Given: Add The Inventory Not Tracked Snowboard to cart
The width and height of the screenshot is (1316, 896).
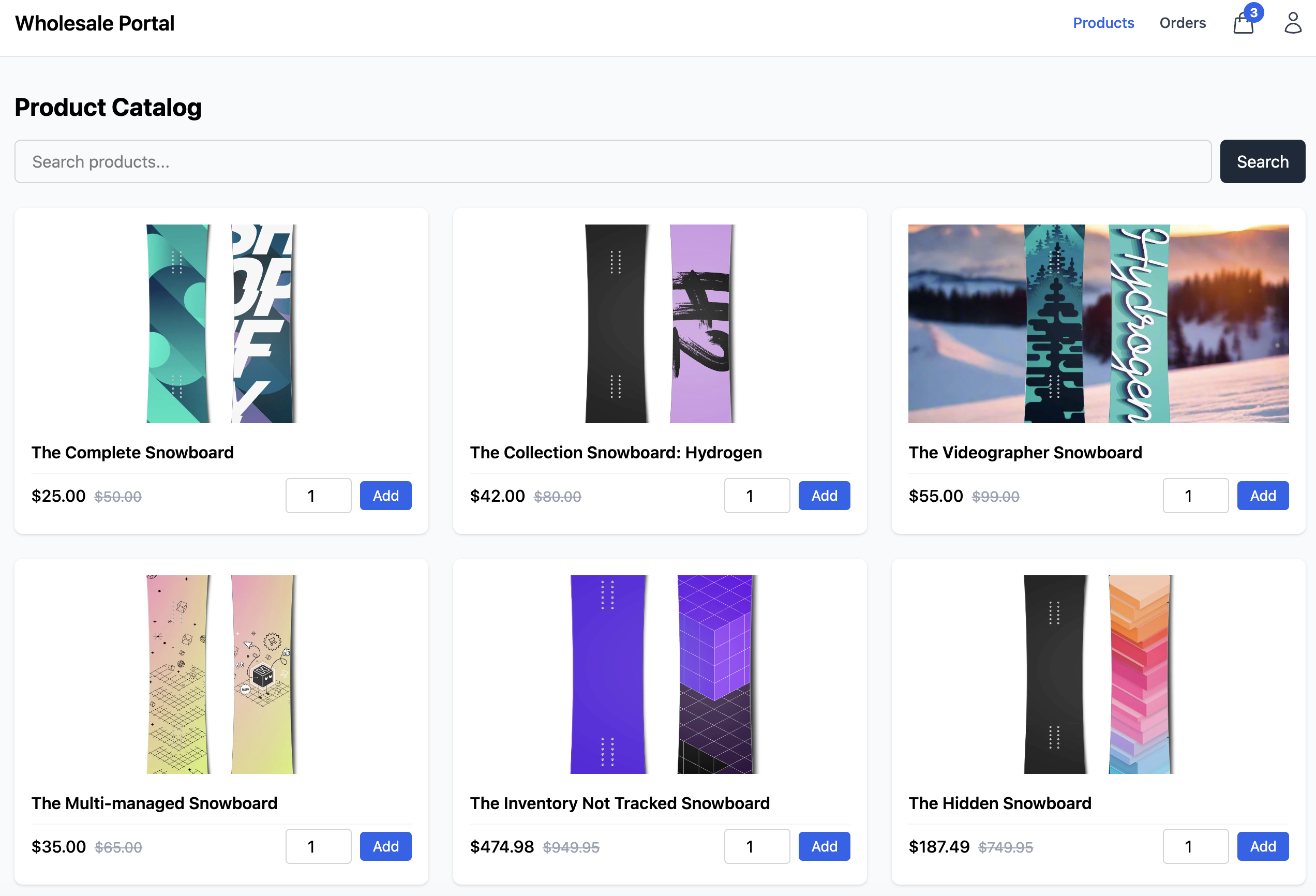Looking at the screenshot, I should tap(824, 846).
